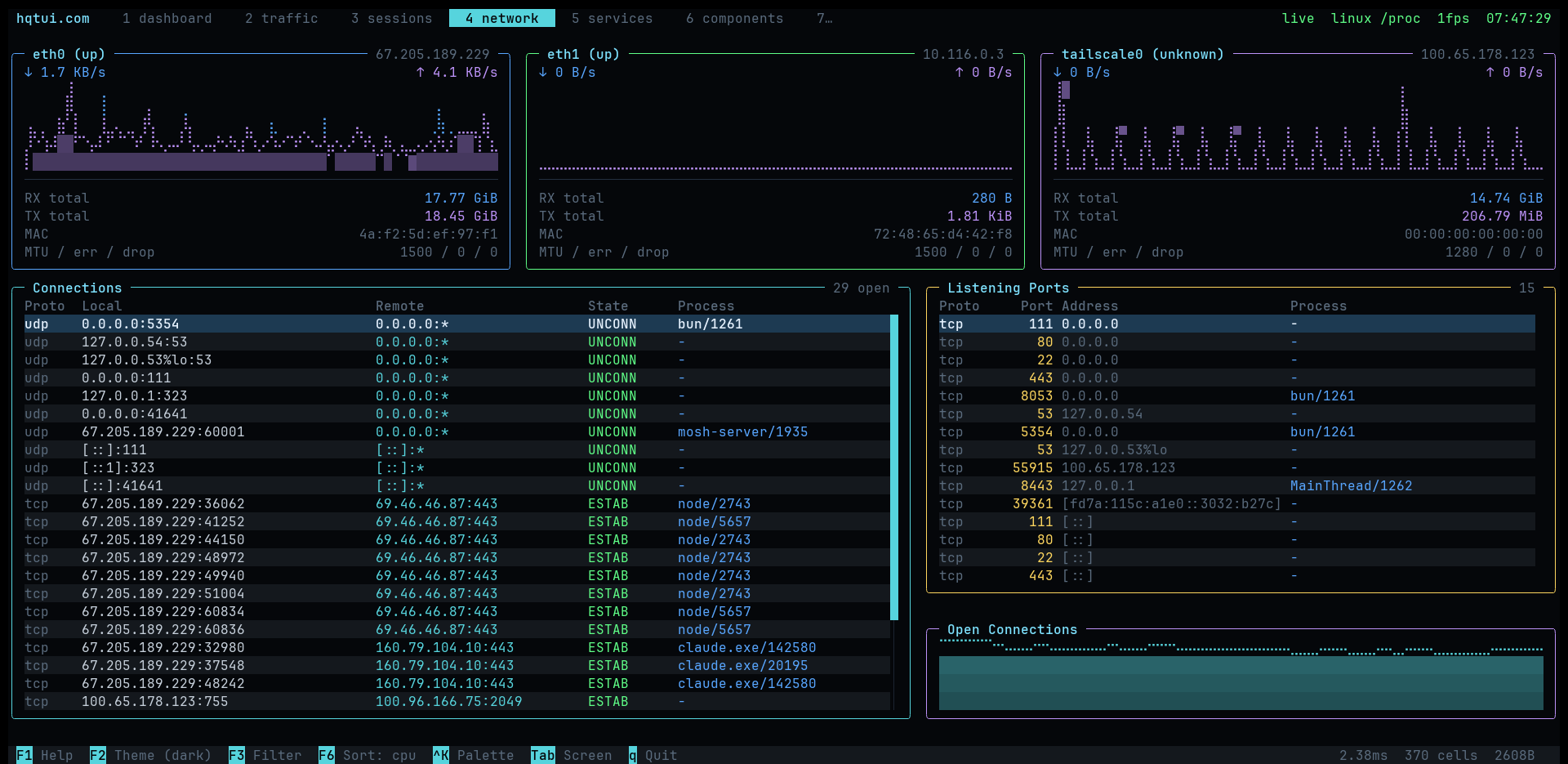Click the 07:47:29 clock
The image size is (1568, 764).
pyautogui.click(x=1519, y=18)
